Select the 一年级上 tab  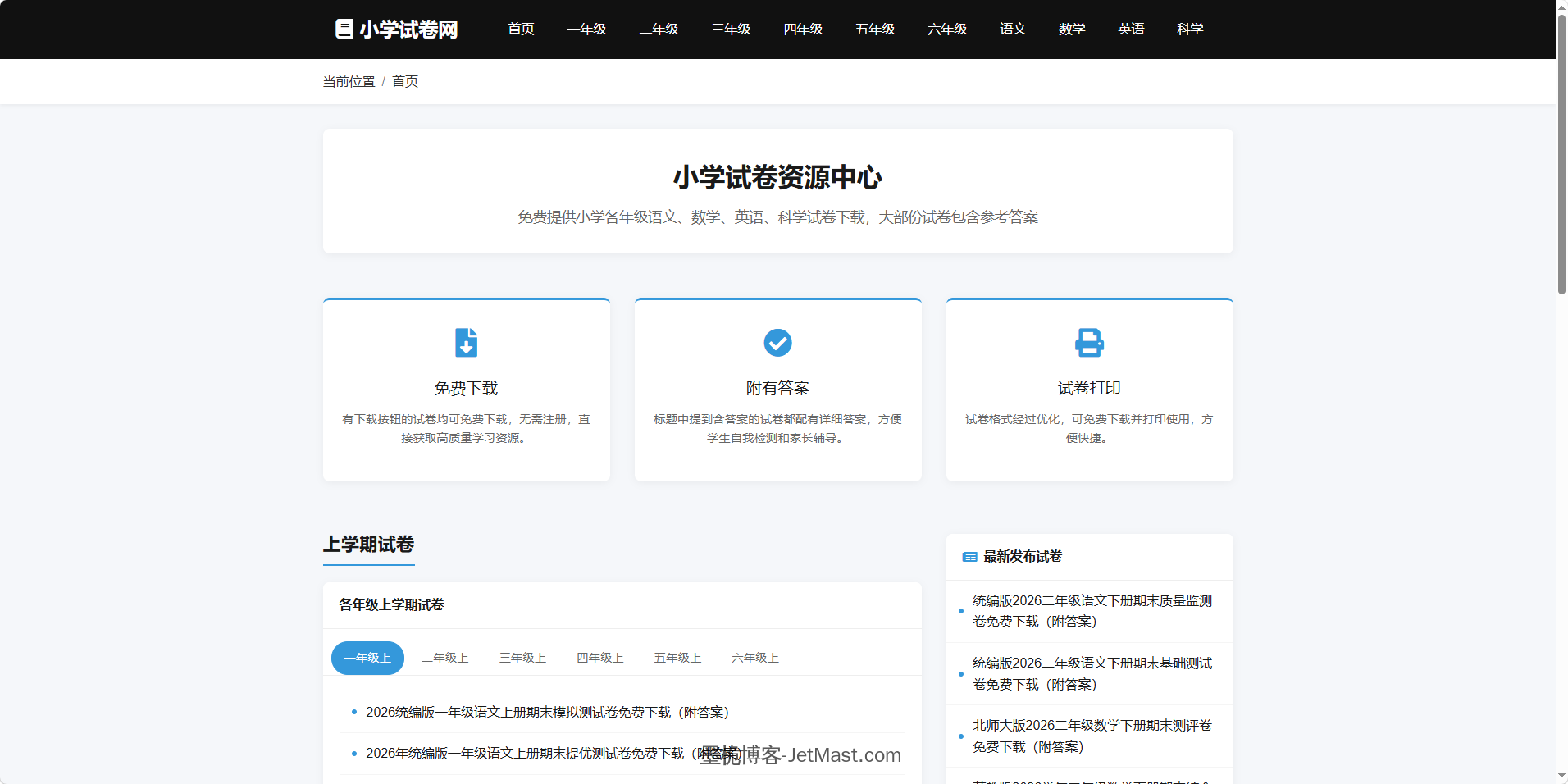[367, 658]
